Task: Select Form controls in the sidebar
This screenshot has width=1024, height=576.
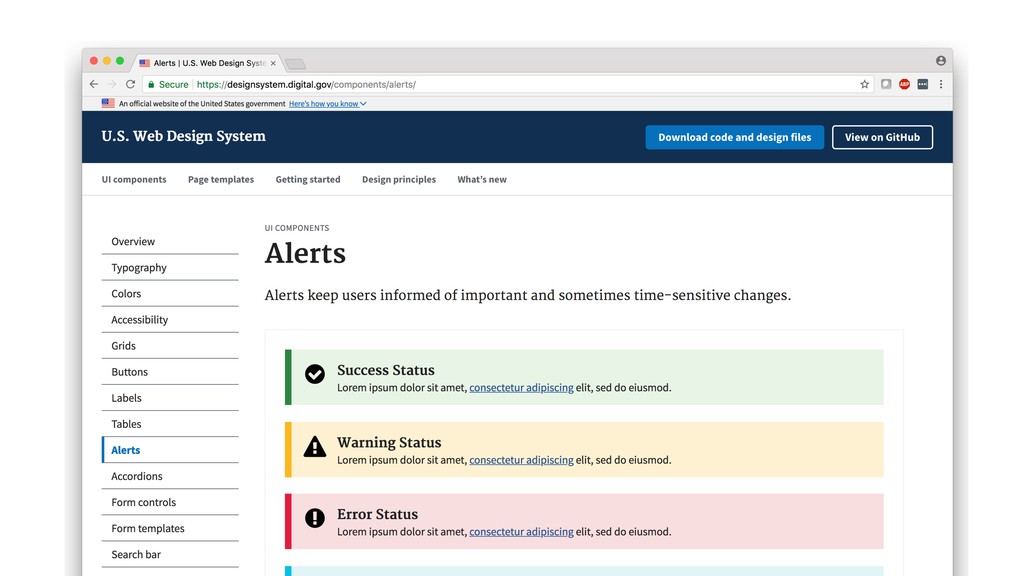Action: (170, 503)
